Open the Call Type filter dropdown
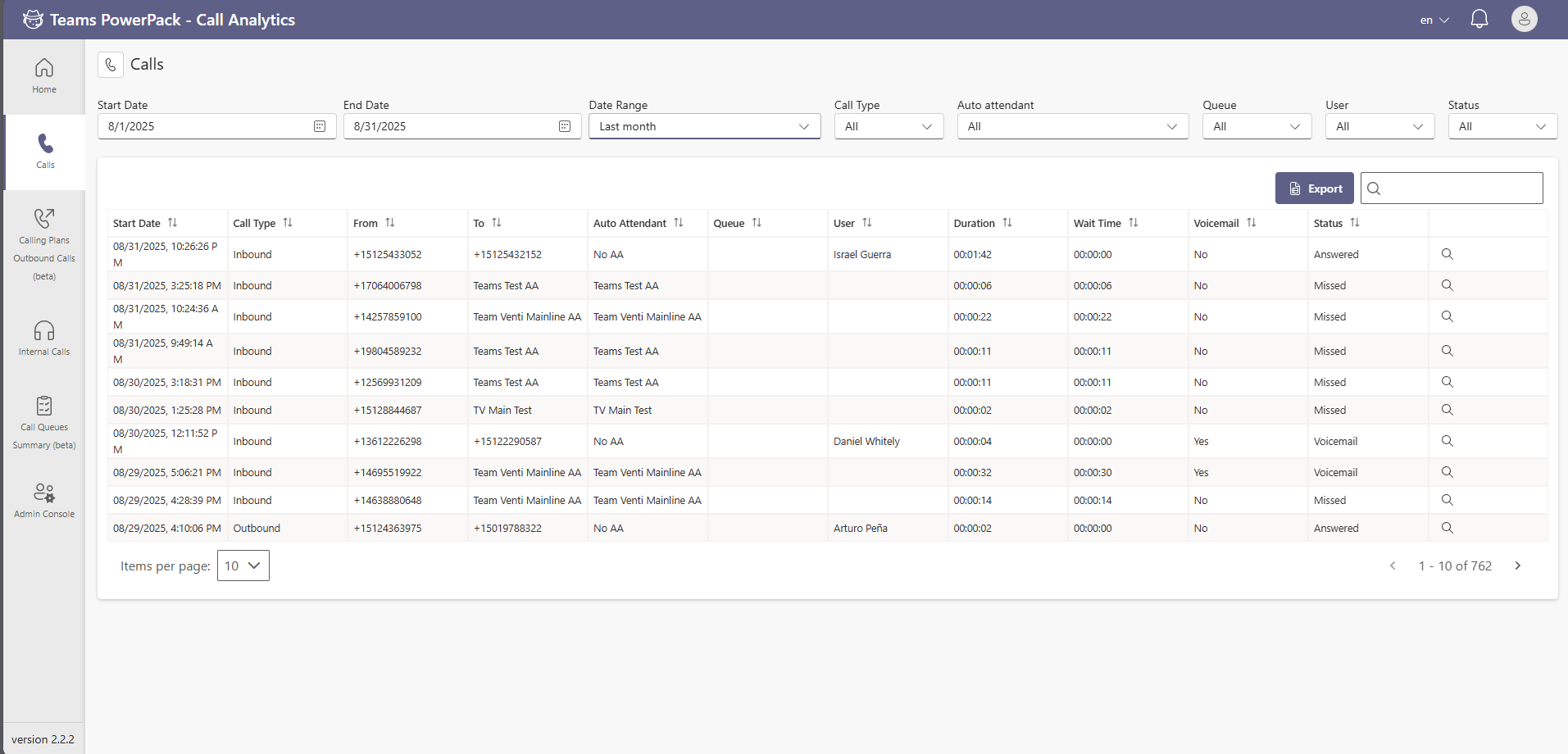Screen dimensions: 1568x754 pos(889,126)
